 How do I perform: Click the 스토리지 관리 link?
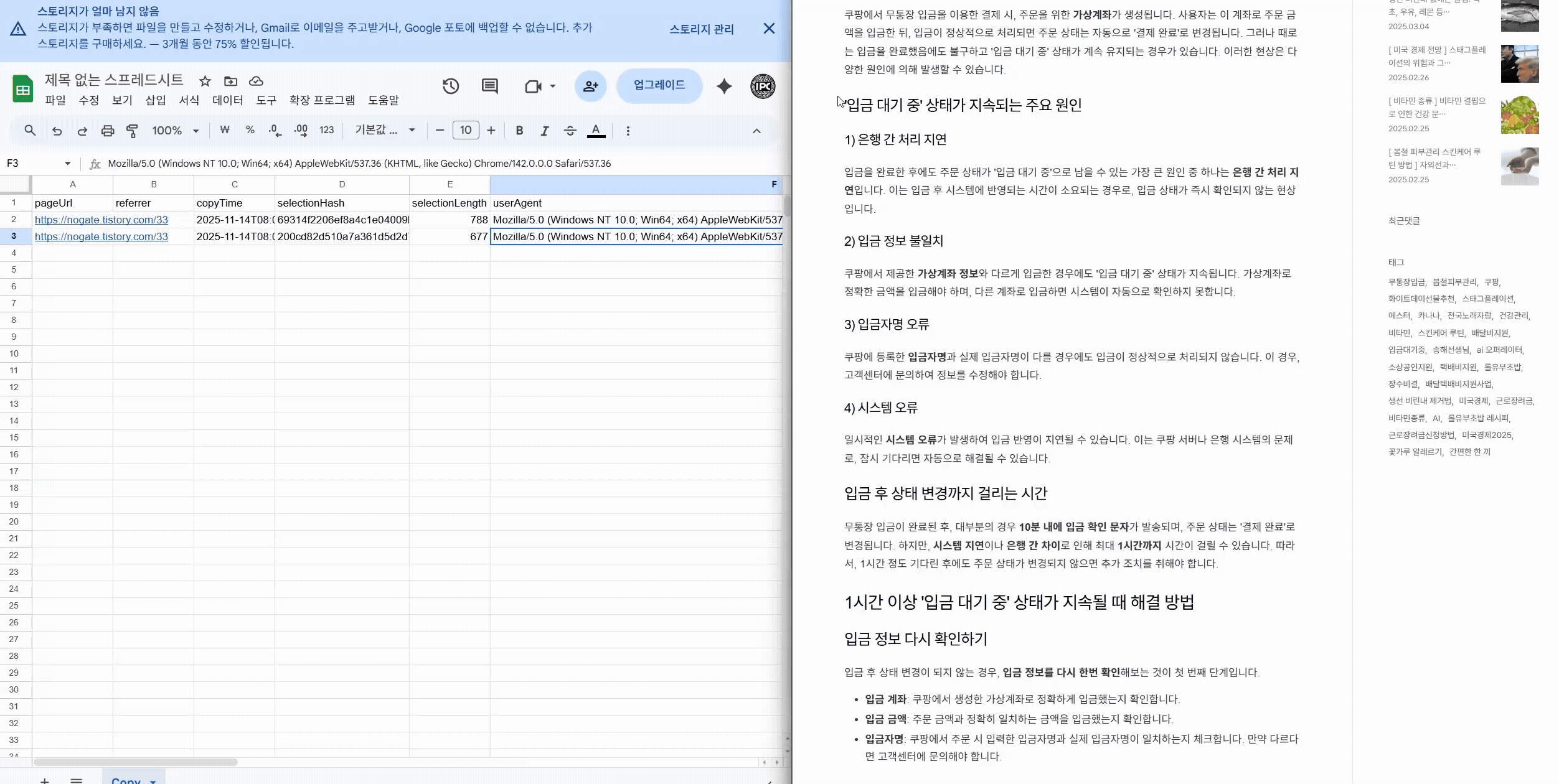click(x=702, y=29)
